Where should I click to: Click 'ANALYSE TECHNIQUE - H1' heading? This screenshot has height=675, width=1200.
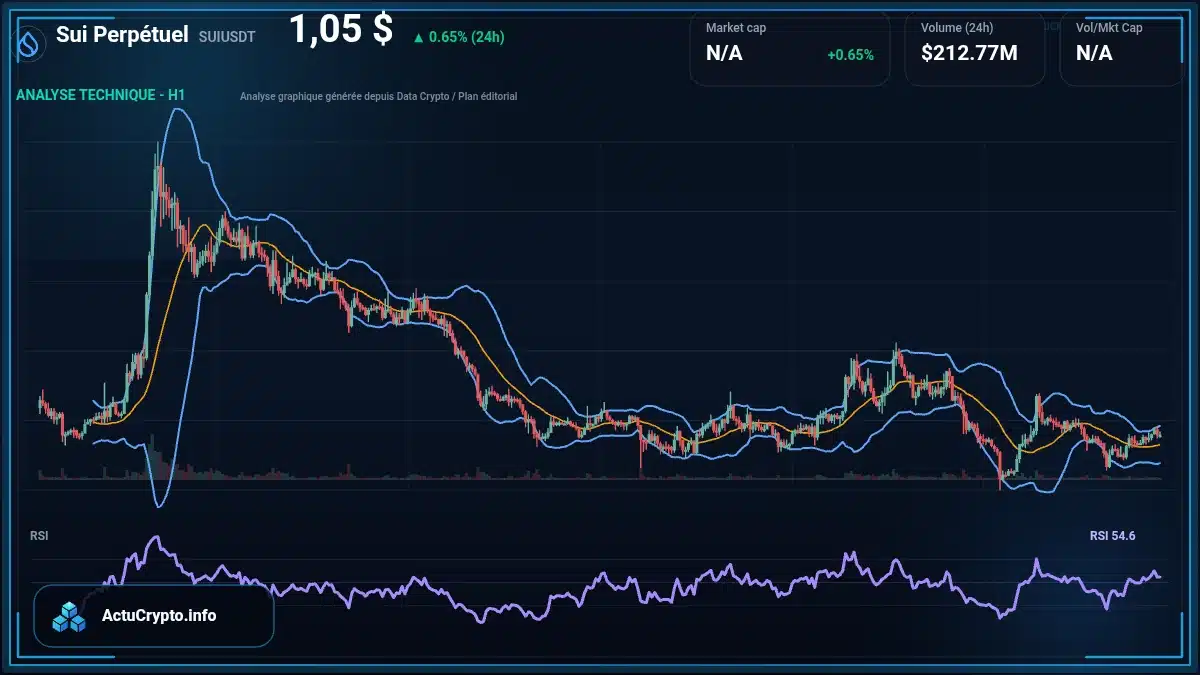click(100, 95)
